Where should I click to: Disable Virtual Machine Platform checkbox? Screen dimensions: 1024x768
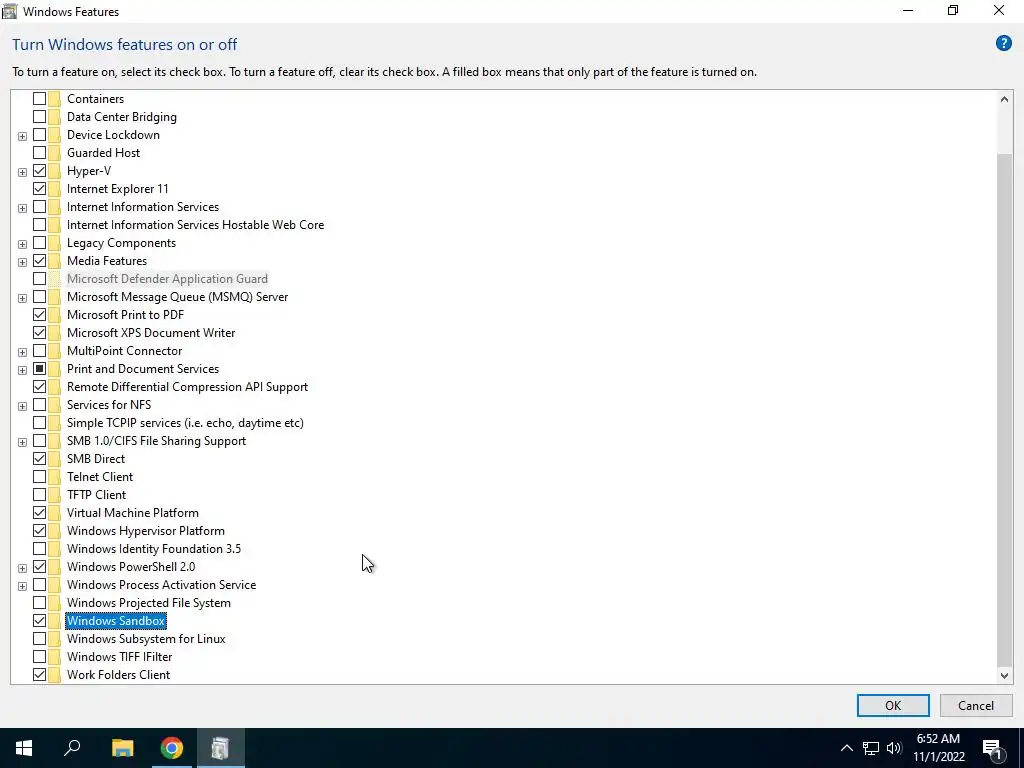(x=39, y=513)
